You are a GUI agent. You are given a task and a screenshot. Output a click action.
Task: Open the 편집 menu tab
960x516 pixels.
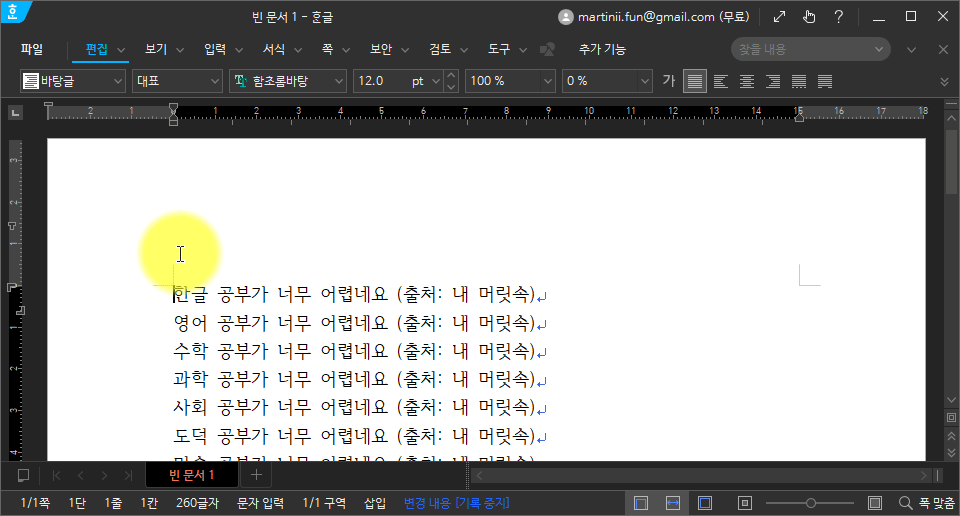pos(96,49)
